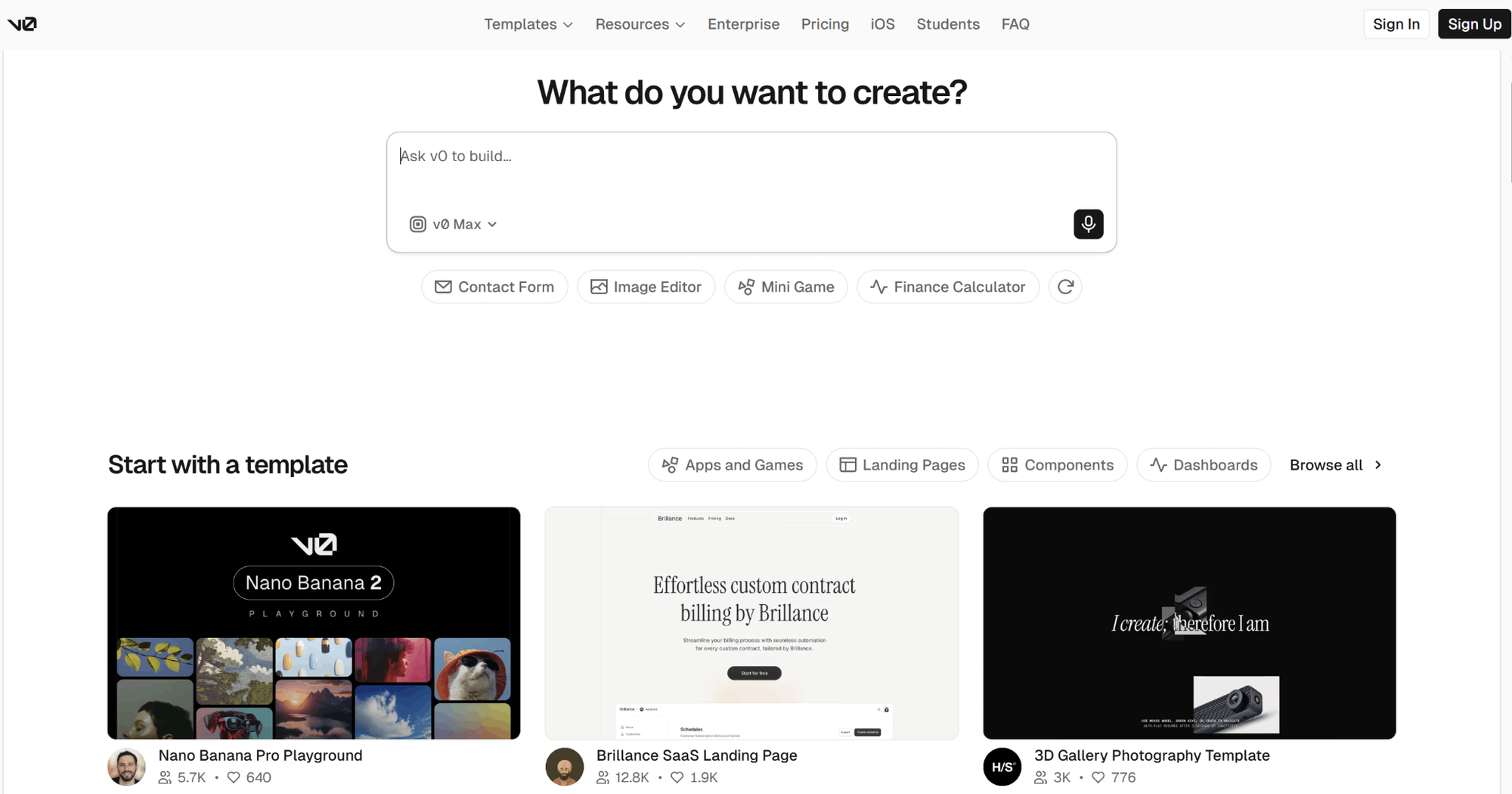This screenshot has height=794, width=1512.
Task: Click the layout icon on Landing Pages filter
Action: click(847, 465)
